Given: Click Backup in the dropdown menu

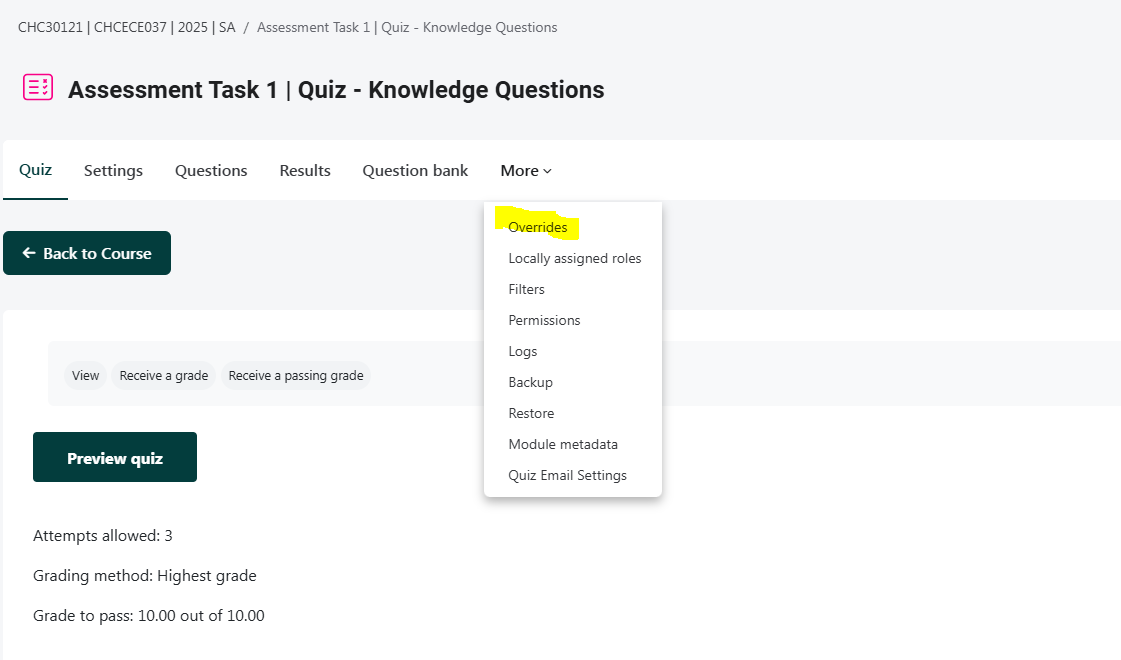Looking at the screenshot, I should tap(530, 382).
